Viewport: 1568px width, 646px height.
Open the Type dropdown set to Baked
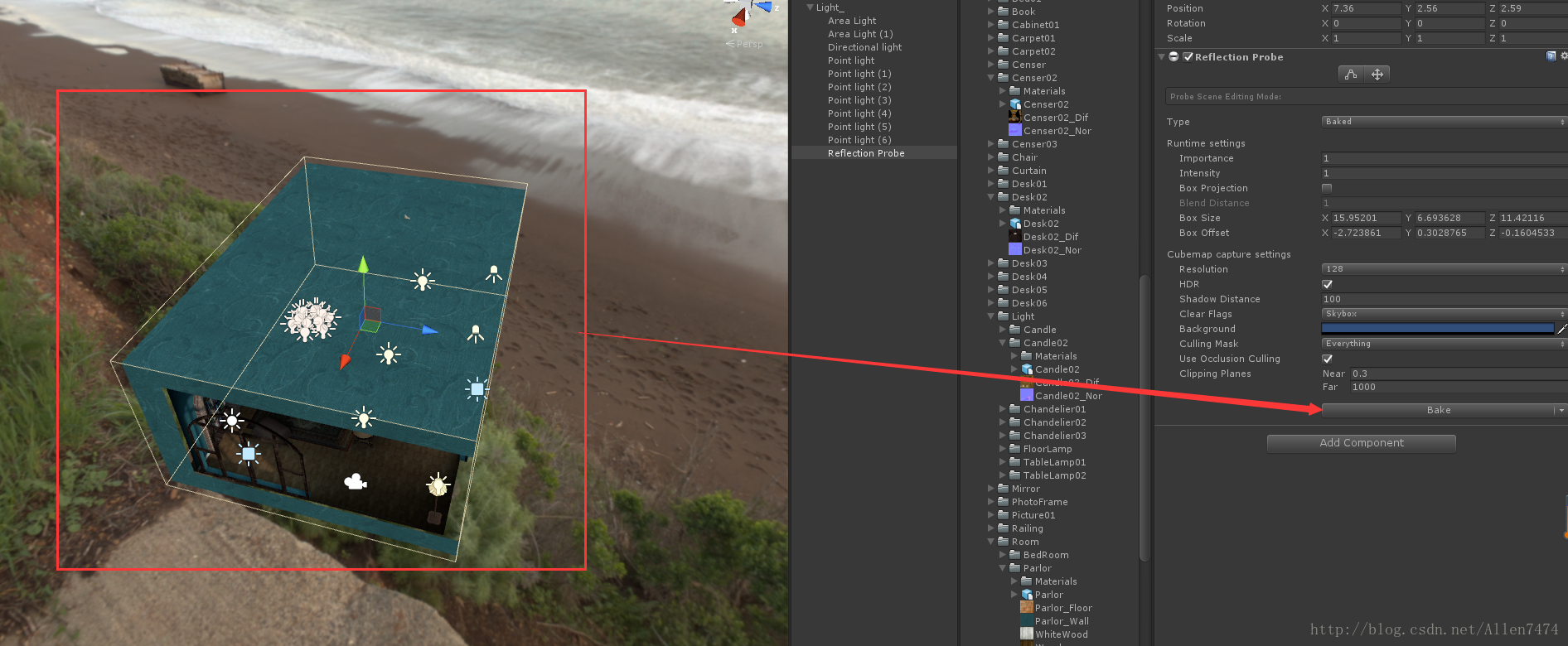pos(1444,122)
